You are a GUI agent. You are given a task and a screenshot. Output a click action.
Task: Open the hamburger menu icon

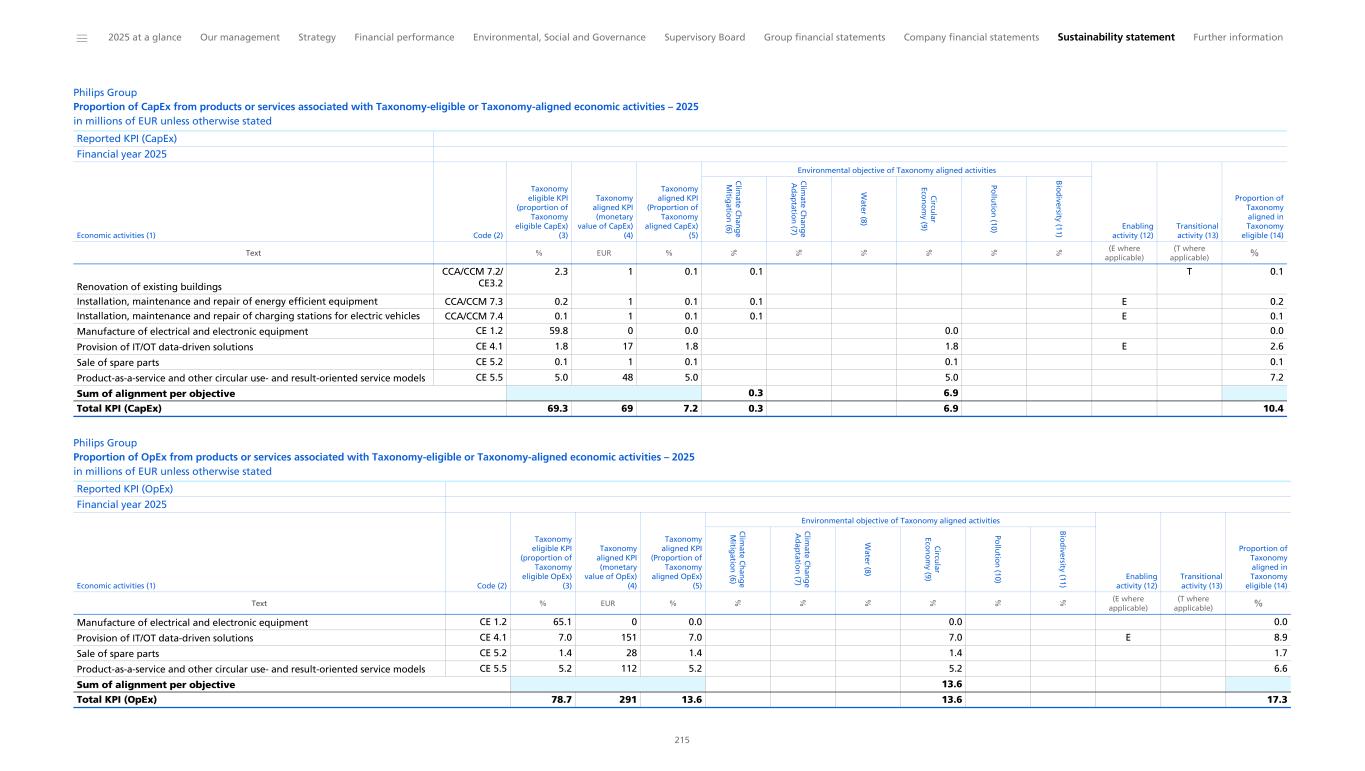[x=82, y=38]
